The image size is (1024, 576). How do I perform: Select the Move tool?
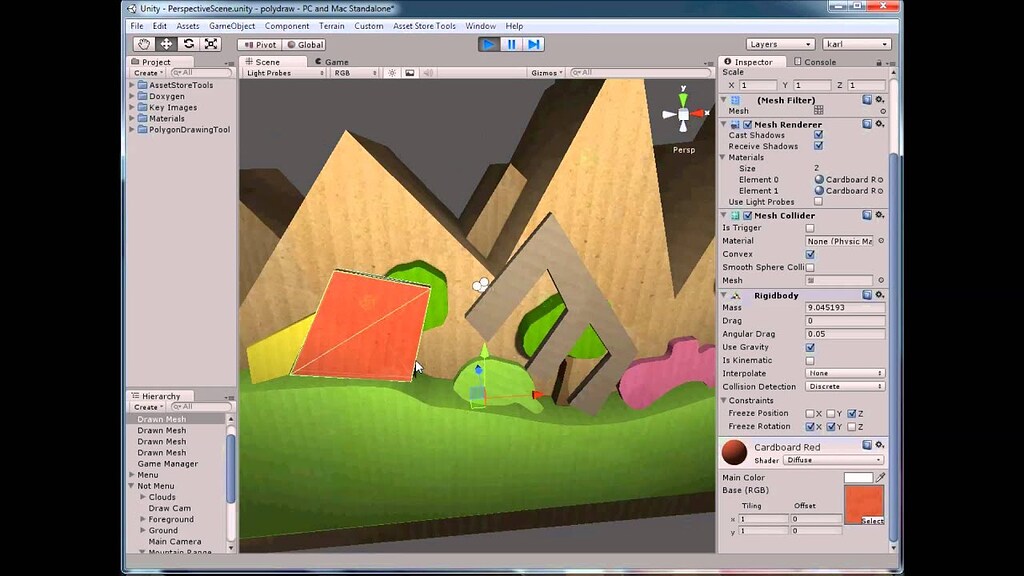(x=165, y=43)
